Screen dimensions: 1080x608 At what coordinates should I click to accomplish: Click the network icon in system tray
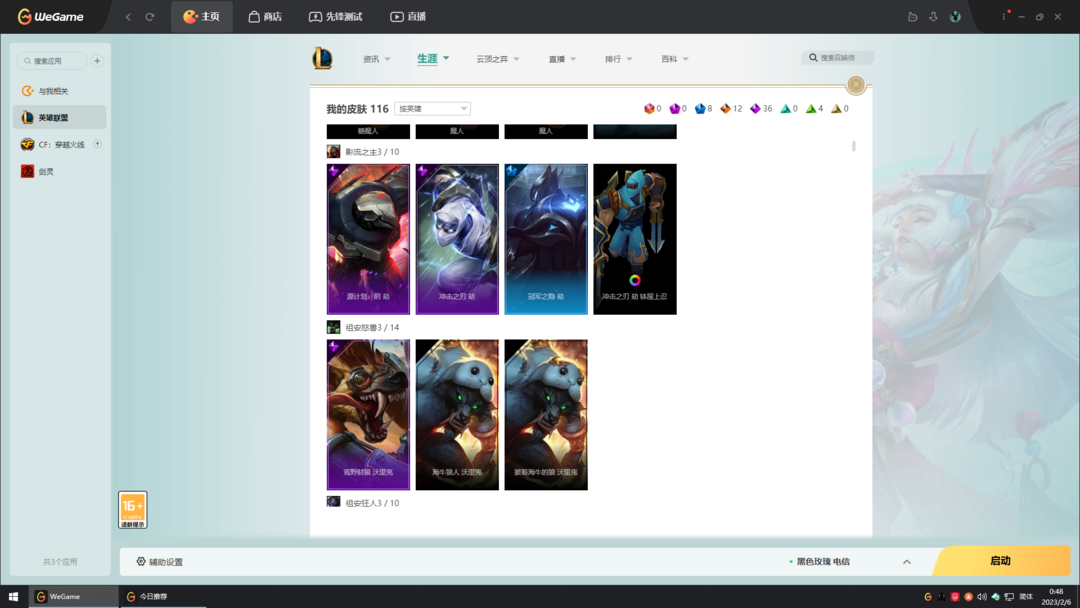pyautogui.click(x=1009, y=596)
